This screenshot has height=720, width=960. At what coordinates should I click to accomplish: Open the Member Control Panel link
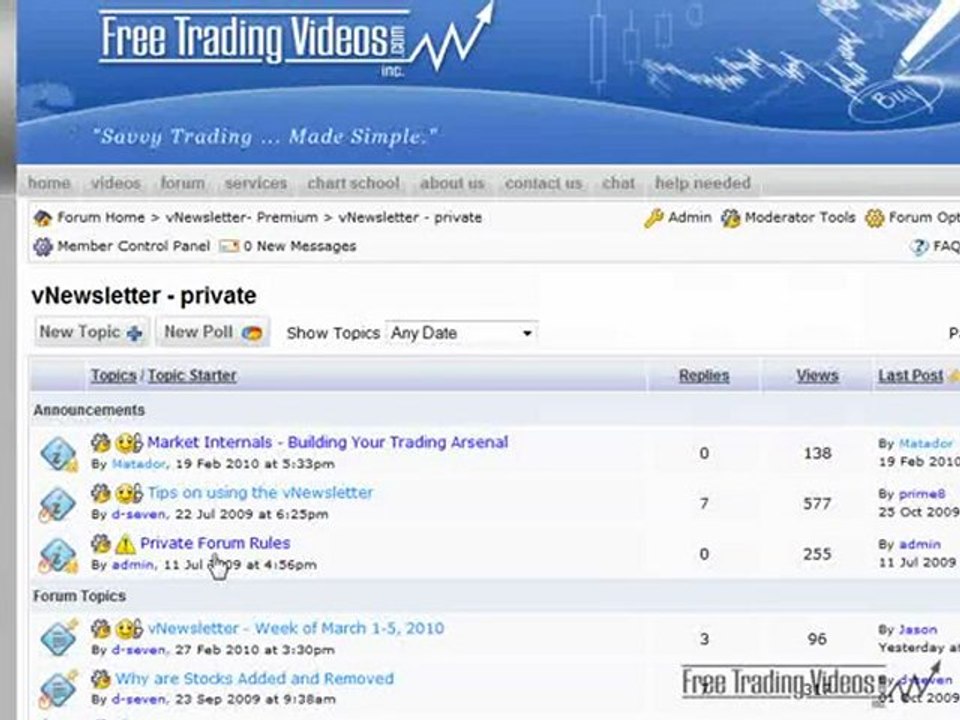[133, 247]
